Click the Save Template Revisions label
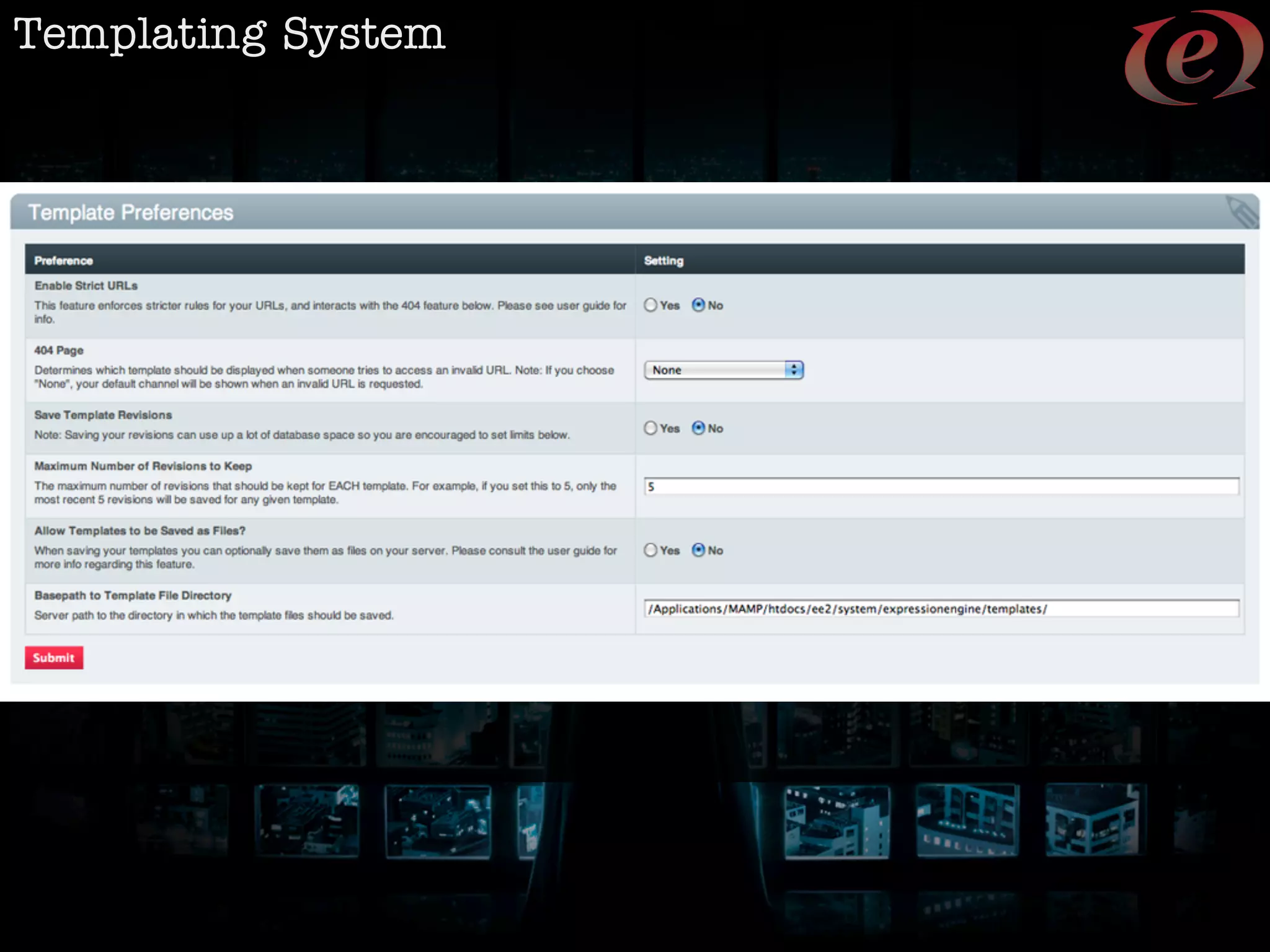The height and width of the screenshot is (952, 1270). click(104, 415)
